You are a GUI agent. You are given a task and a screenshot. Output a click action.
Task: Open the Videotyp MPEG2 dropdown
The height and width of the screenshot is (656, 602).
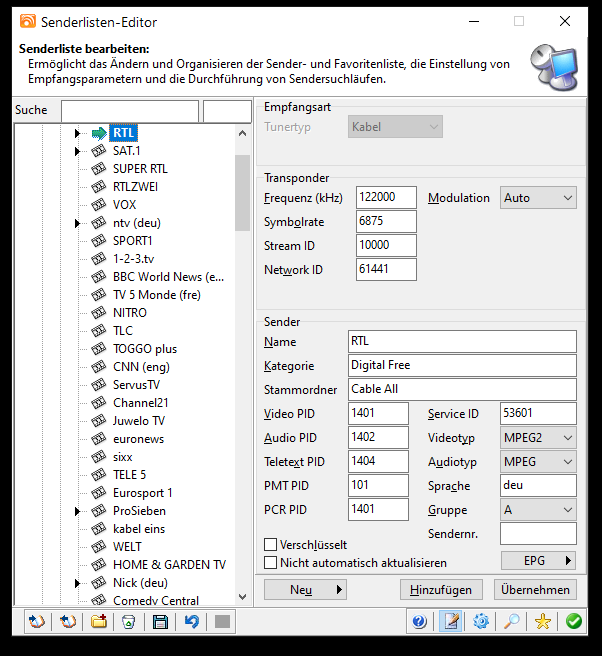click(538, 438)
